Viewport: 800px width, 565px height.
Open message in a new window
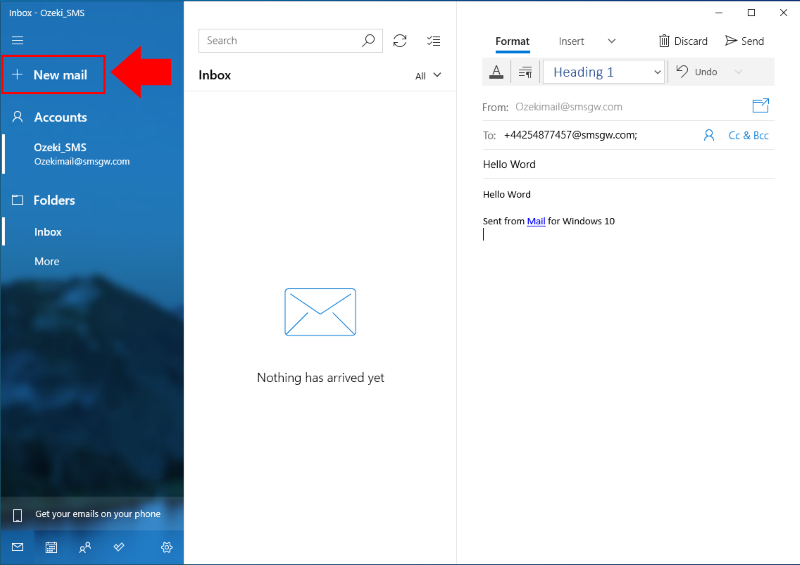(761, 106)
